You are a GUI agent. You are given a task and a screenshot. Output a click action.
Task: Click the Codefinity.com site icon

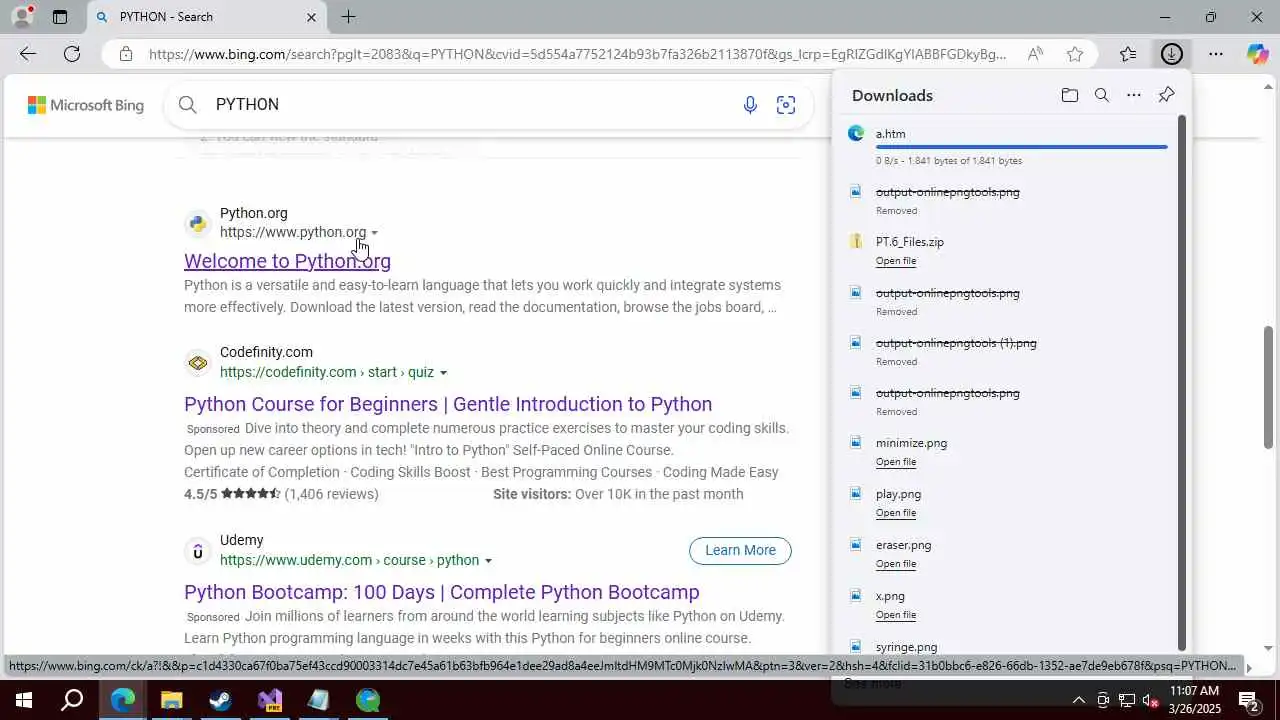[198, 362]
